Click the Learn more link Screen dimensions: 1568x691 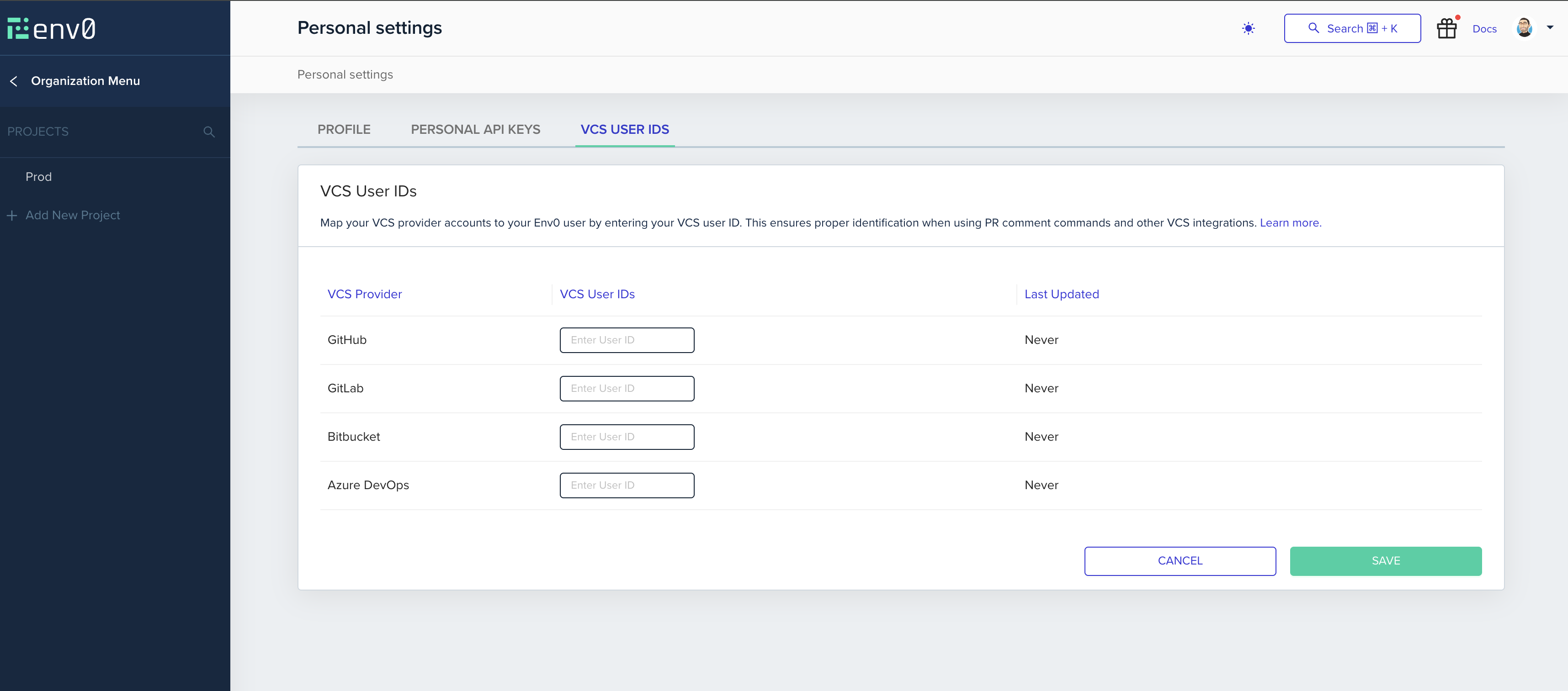tap(1290, 223)
